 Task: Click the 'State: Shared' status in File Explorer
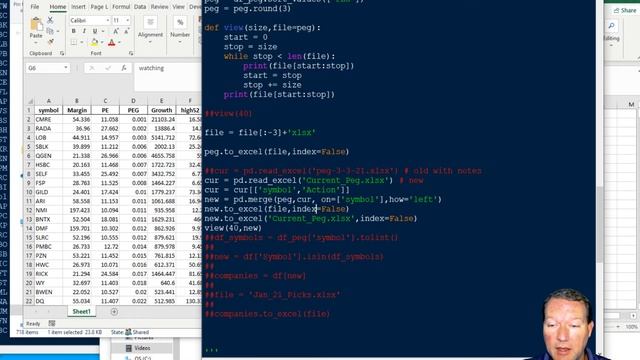pos(130,332)
